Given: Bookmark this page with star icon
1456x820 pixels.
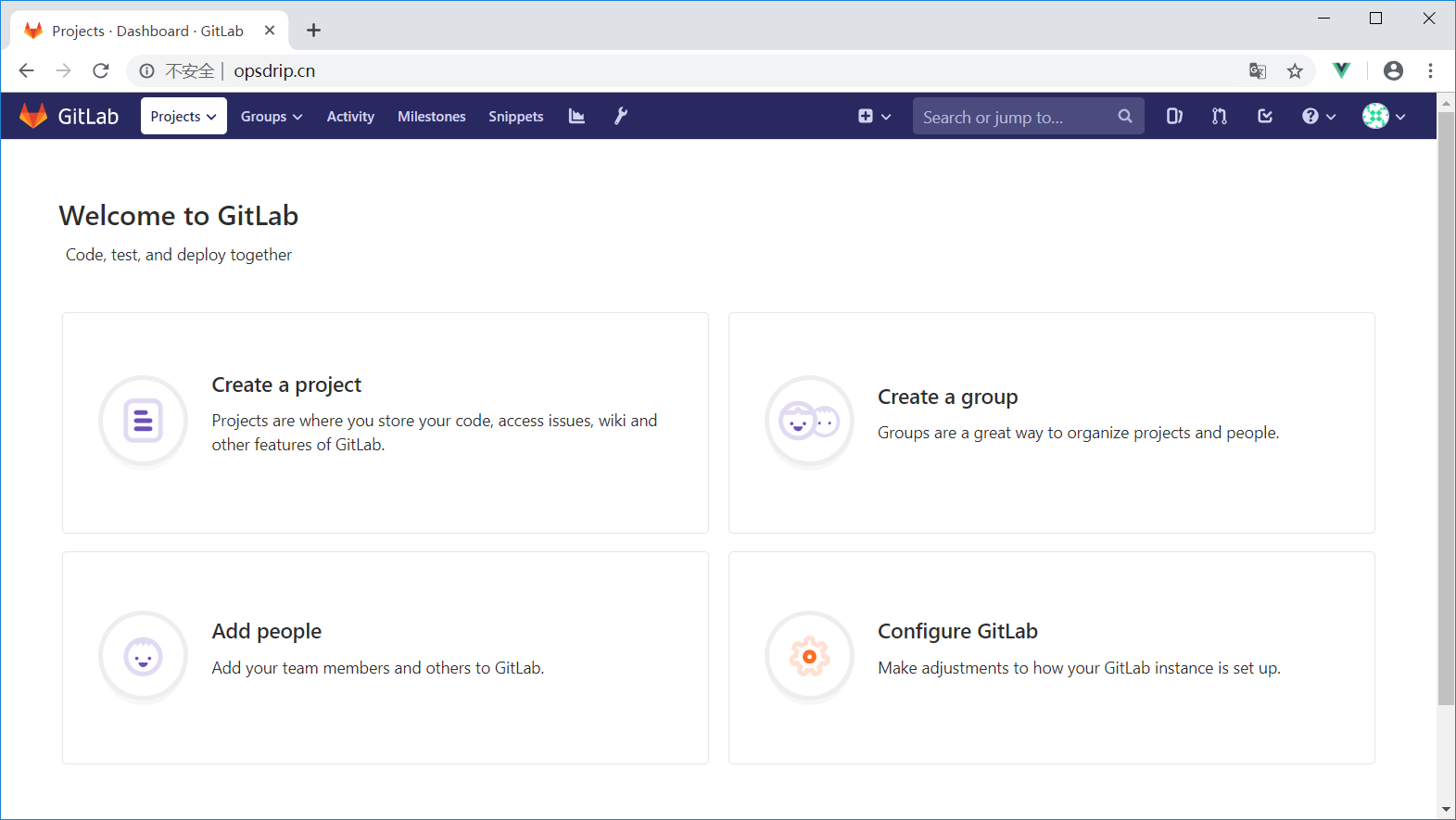Looking at the screenshot, I should 1295,70.
